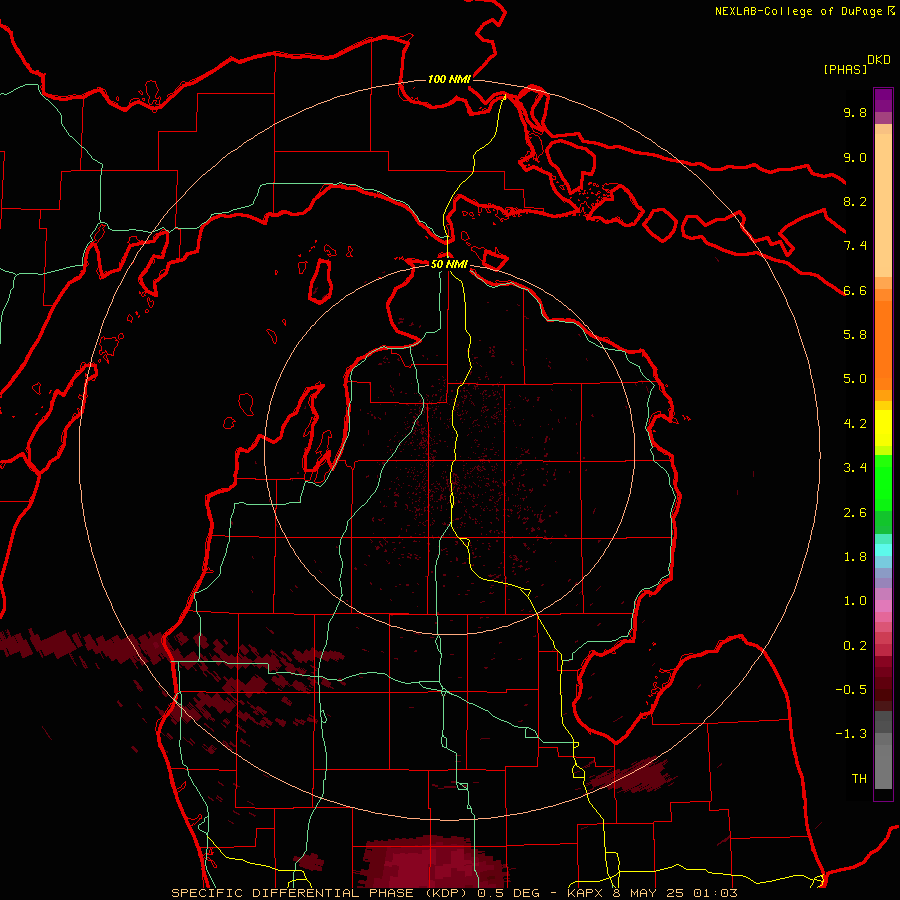
Task: Click the 1.8 scale value
Action: [x=855, y=557]
